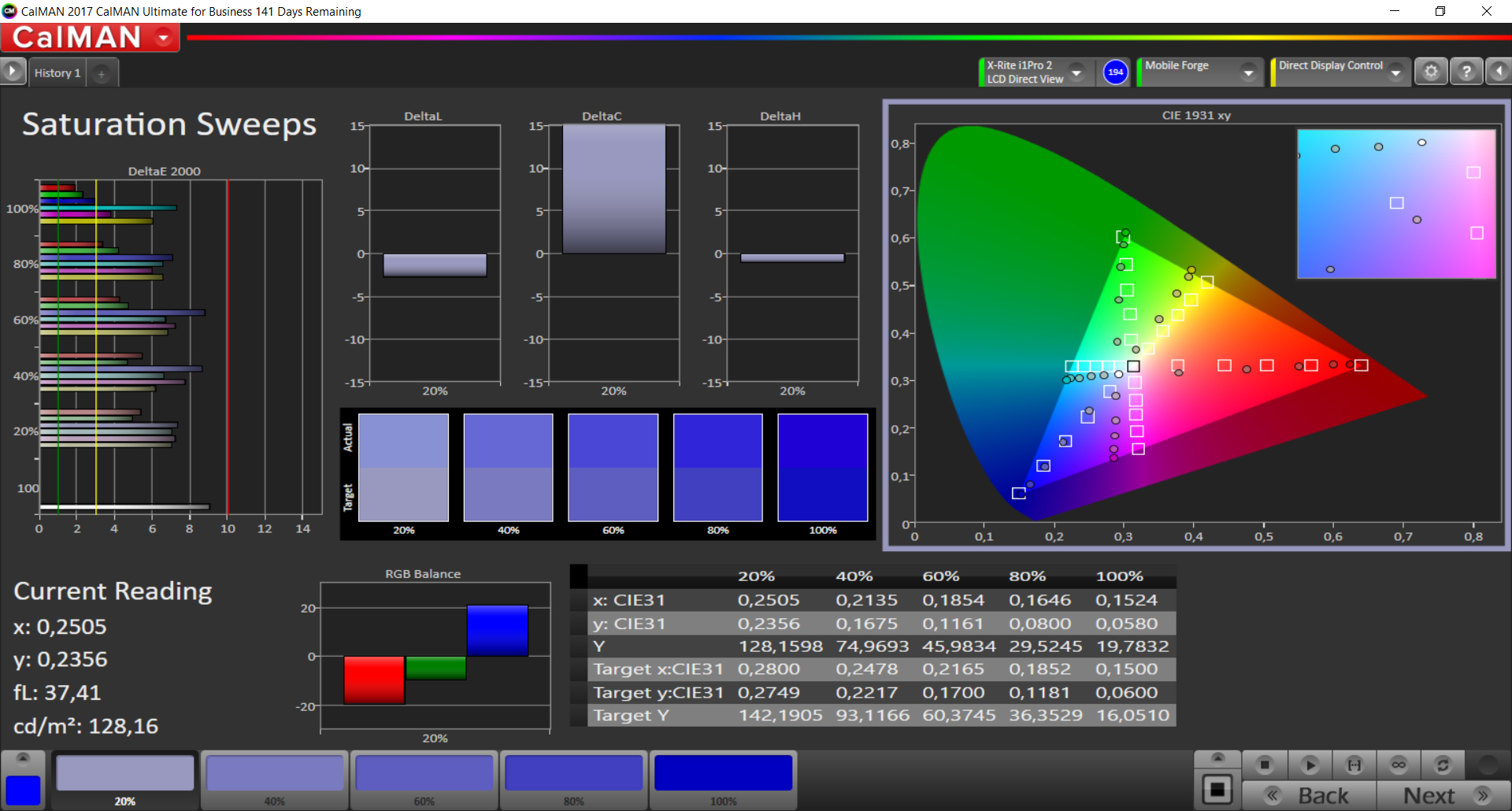Click the RGB Balance blue bar
This screenshot has height=811, width=1512.
pyautogui.click(x=497, y=631)
